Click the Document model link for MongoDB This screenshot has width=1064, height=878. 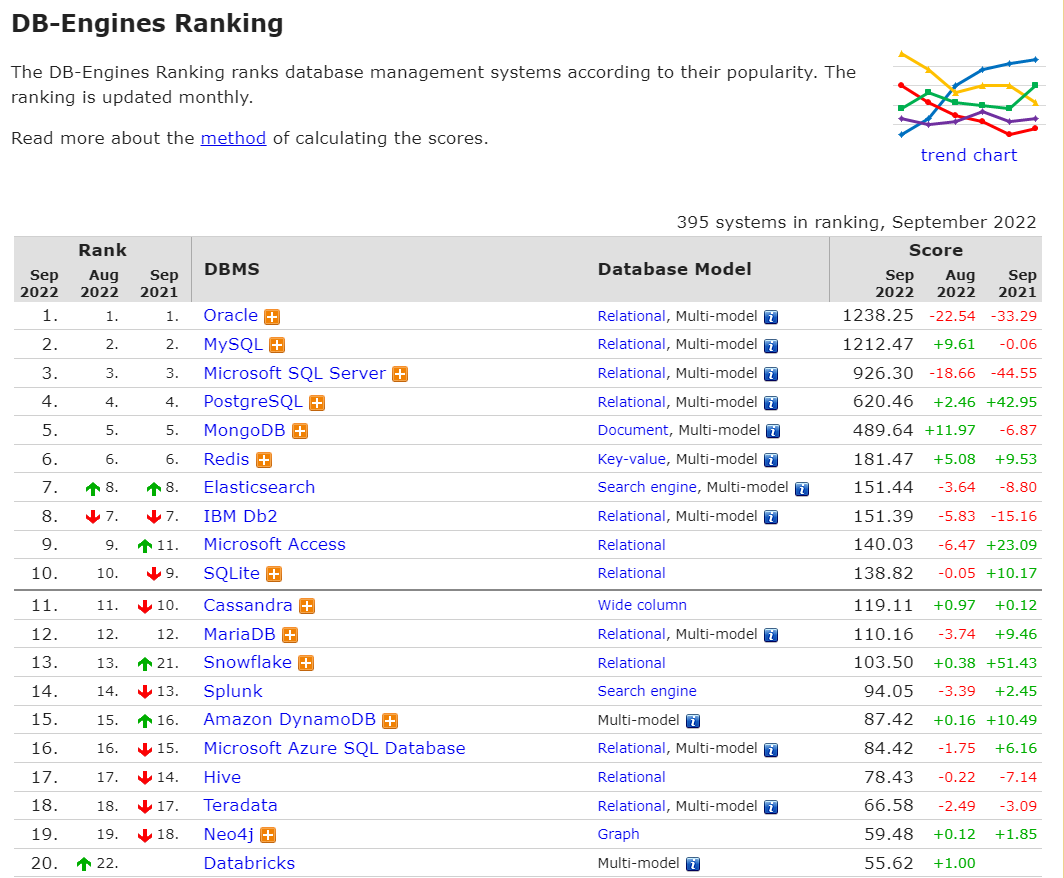tap(633, 430)
